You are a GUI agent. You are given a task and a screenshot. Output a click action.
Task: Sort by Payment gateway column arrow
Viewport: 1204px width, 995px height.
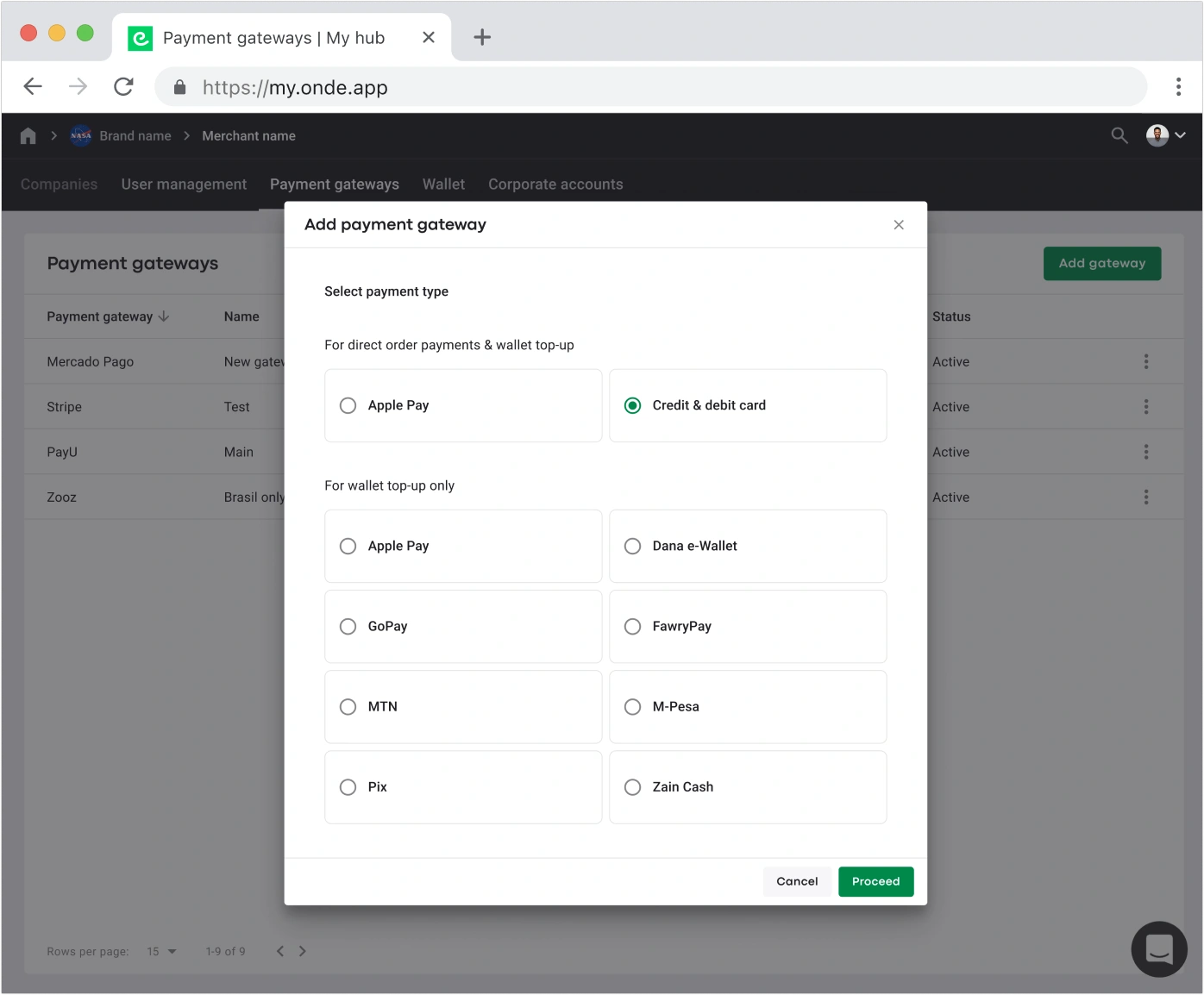(x=164, y=316)
